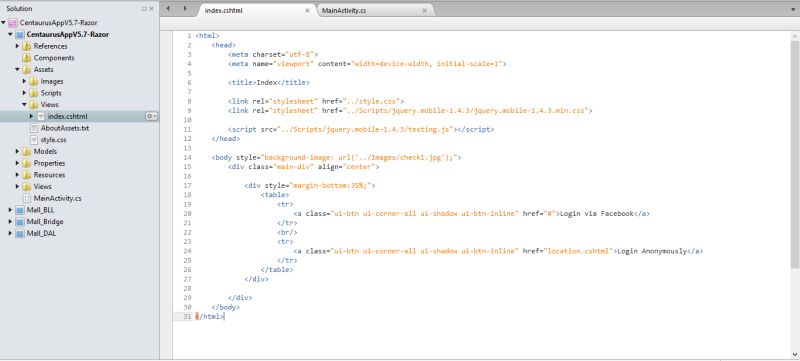
Task: Expand the Mall_BLL project
Action: tap(11, 210)
